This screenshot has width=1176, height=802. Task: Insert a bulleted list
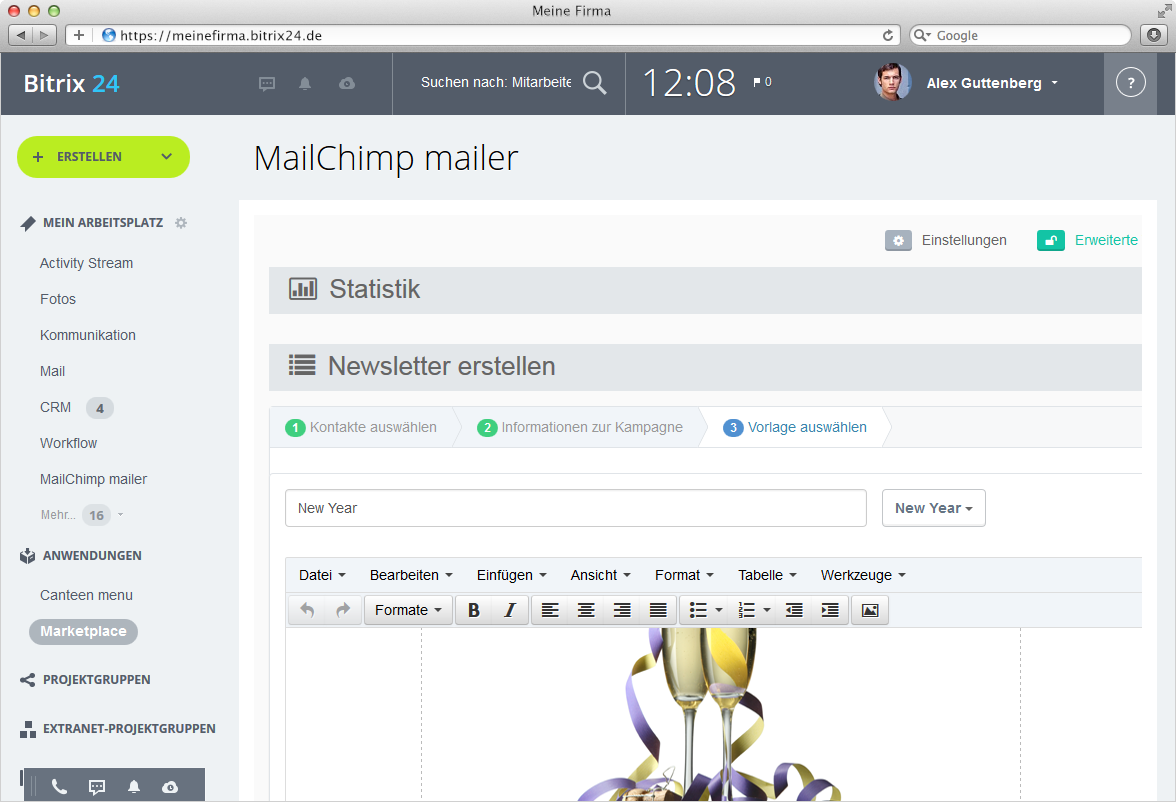coord(698,610)
